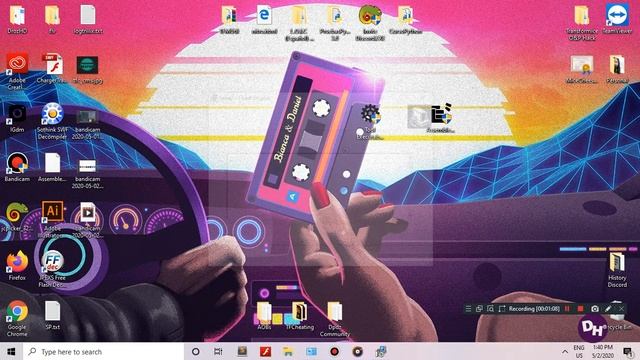
Task: Focus the Type here to search box
Action: (x=104, y=351)
